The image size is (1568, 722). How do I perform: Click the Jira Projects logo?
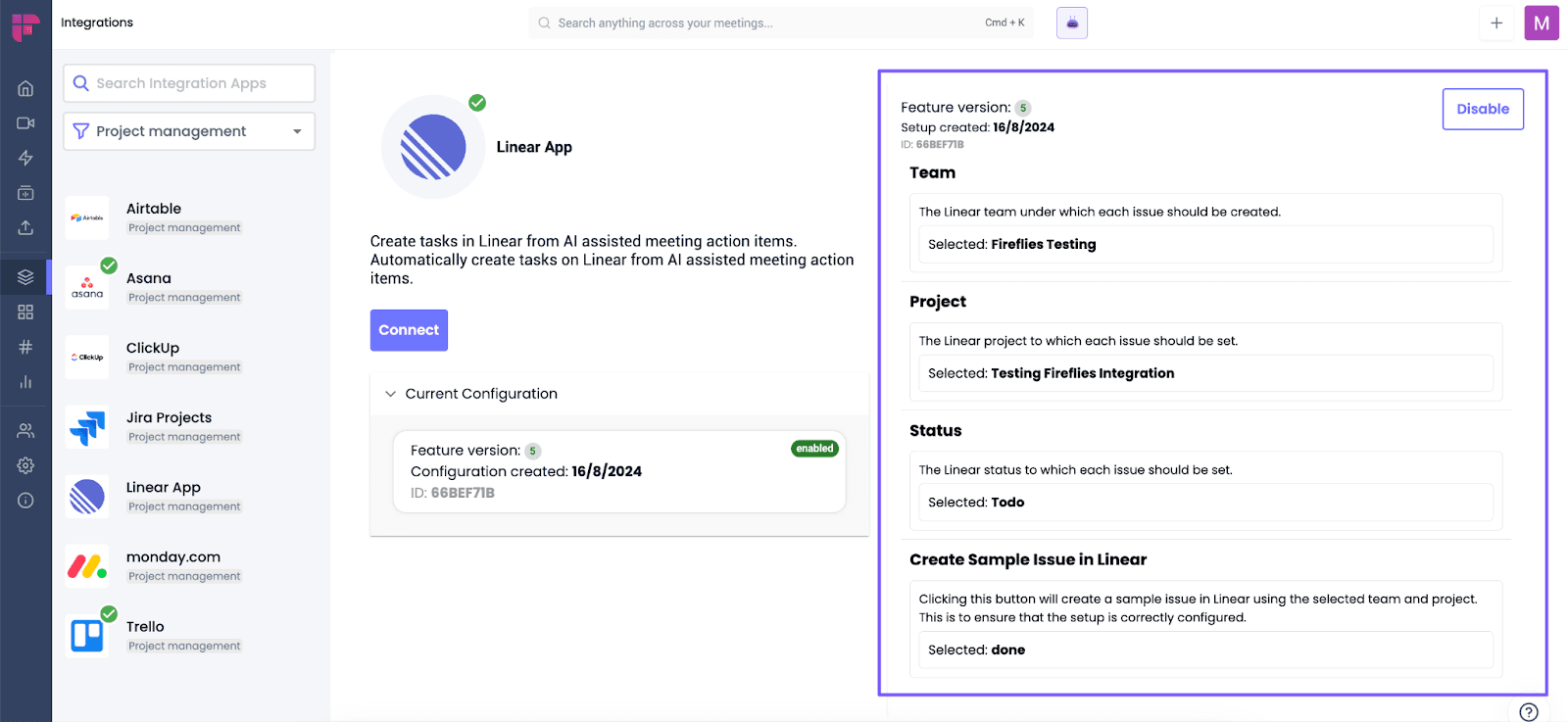[87, 427]
